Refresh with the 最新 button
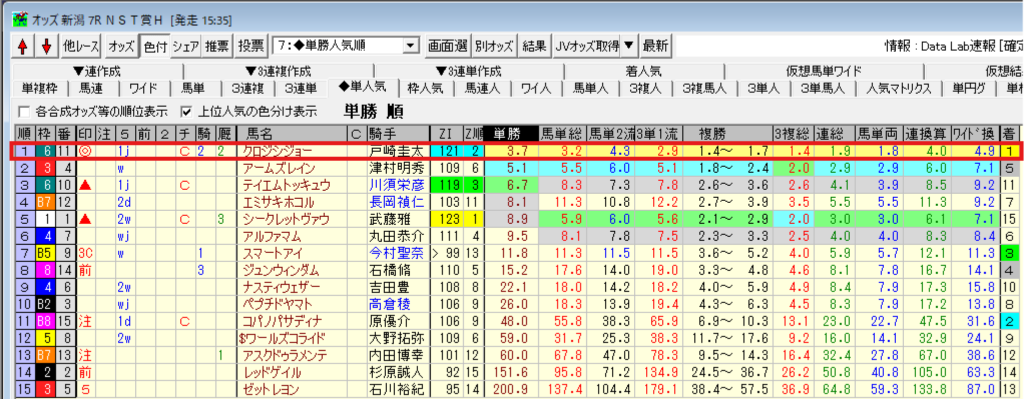This screenshot has height=399, width=1024. point(655,46)
